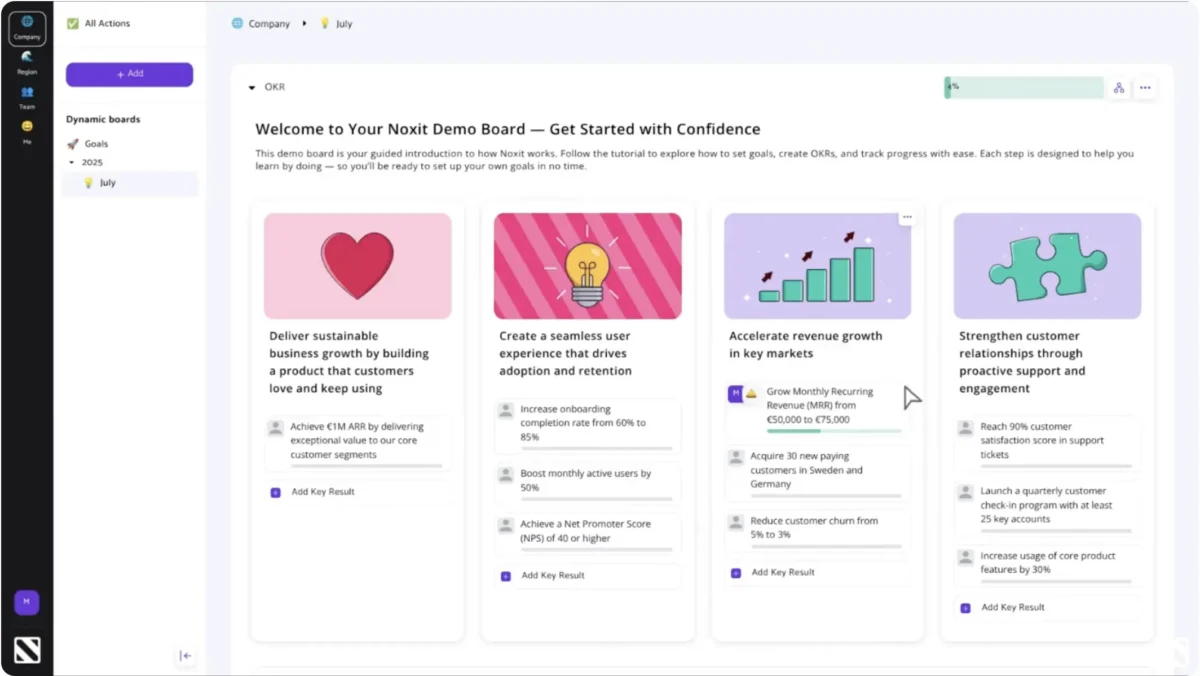
Task: Open the OKR section three-dot menu
Action: [x=1145, y=88]
